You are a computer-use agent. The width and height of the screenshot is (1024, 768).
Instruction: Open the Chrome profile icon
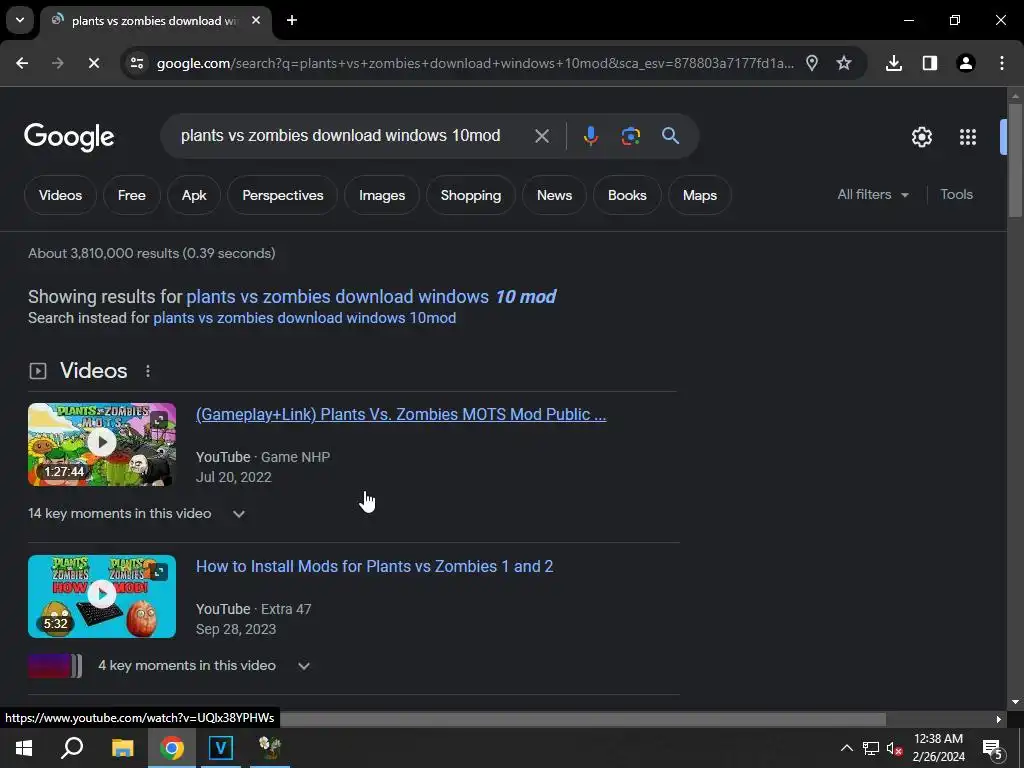(x=966, y=63)
